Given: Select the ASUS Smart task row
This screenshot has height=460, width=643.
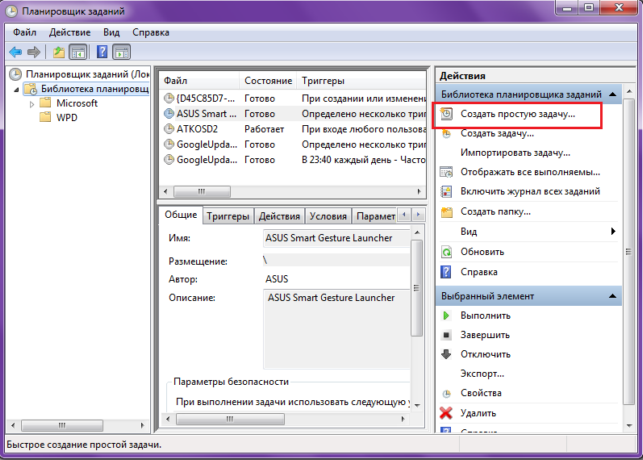Looking at the screenshot, I should tap(293, 114).
